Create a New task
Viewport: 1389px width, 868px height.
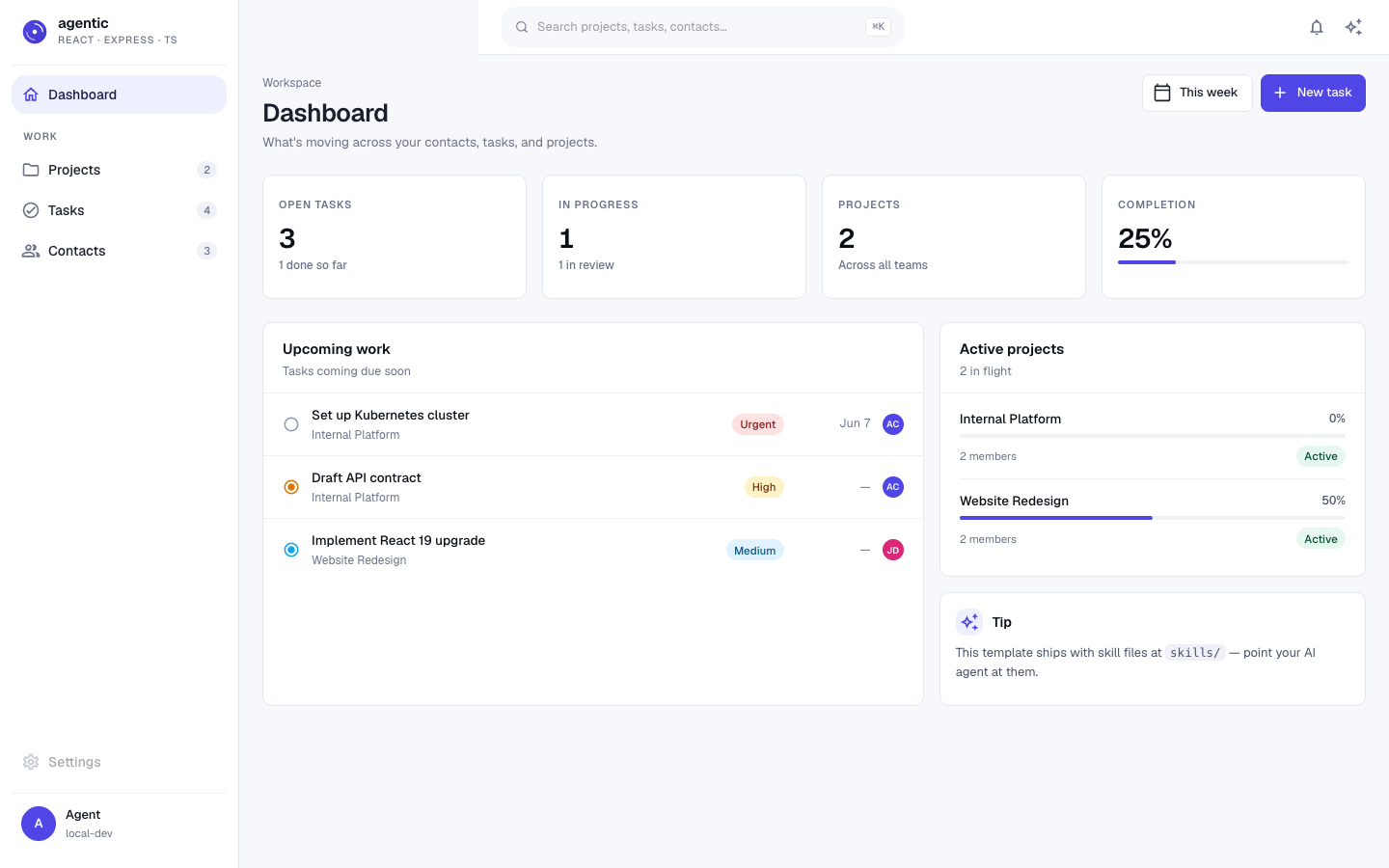tap(1313, 93)
